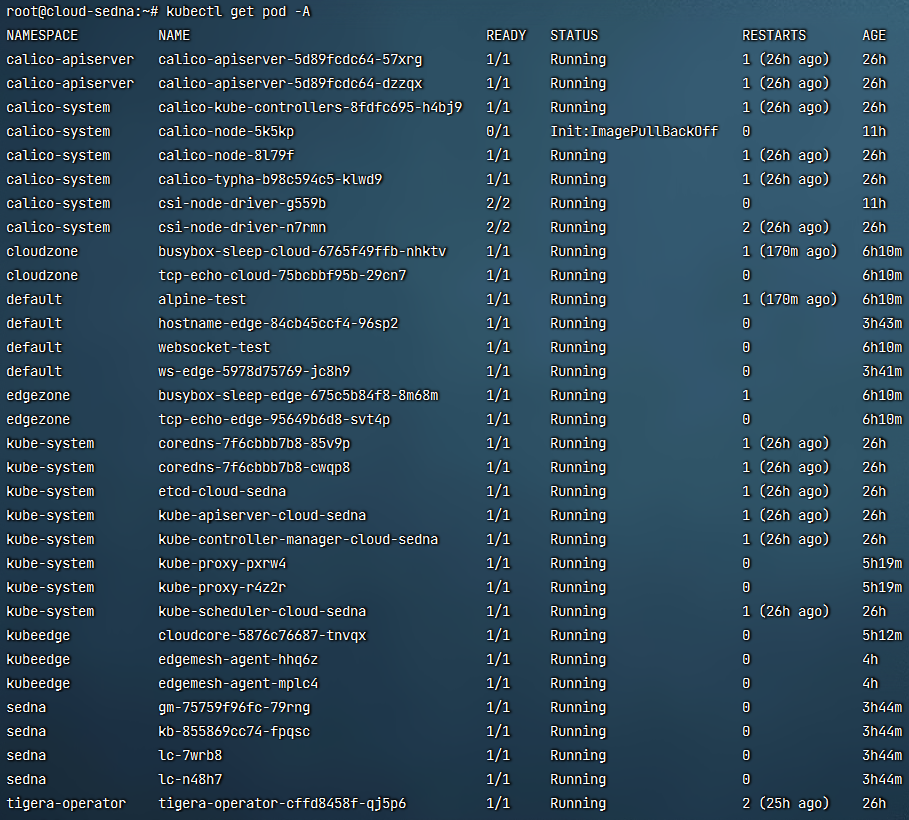Viewport: 909px width, 820px height.
Task: Click pod tcp-echo-cloud-75bcbbf95b-29cn7
Action: pos(282,275)
